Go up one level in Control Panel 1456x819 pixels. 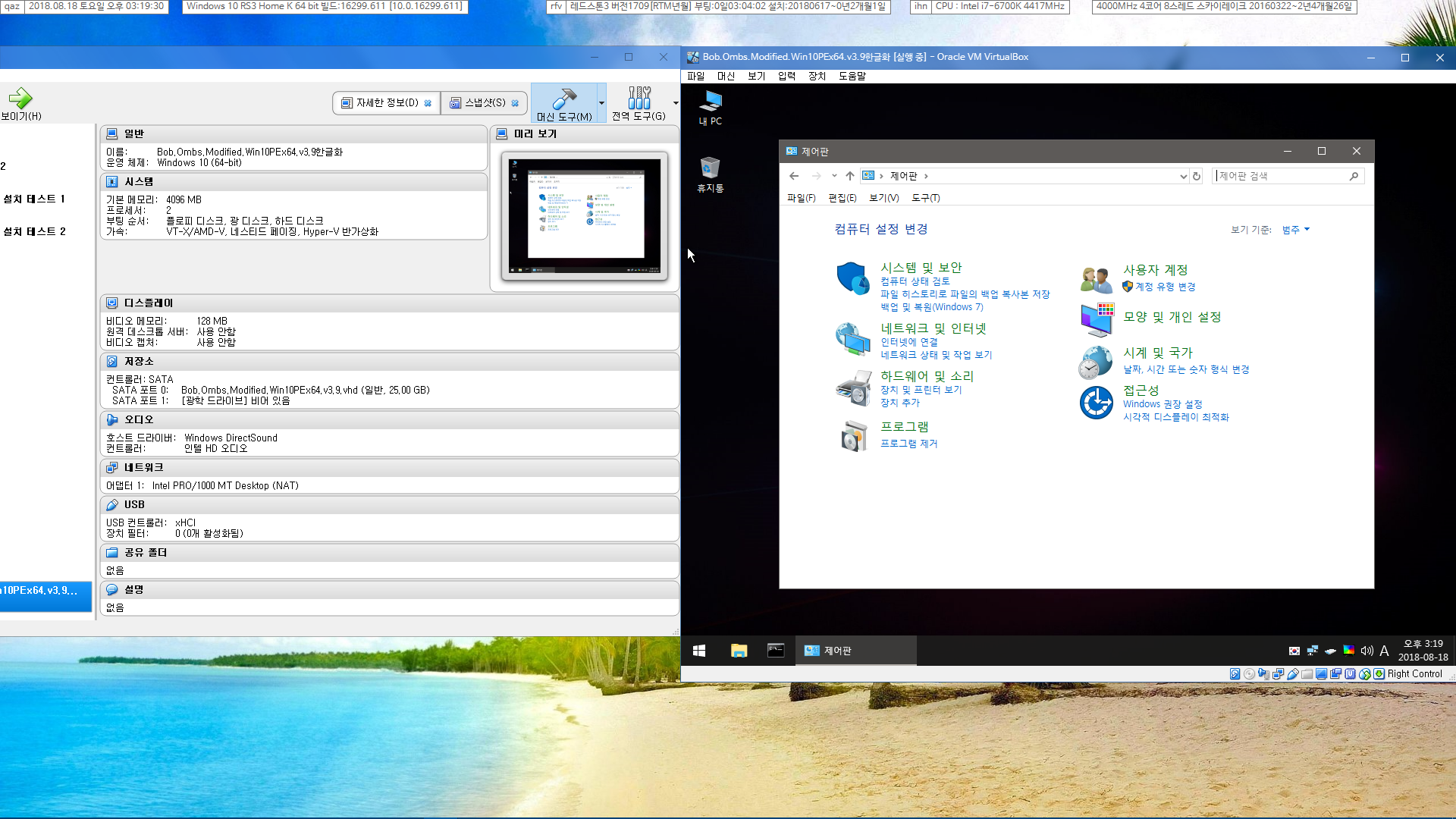click(x=850, y=176)
